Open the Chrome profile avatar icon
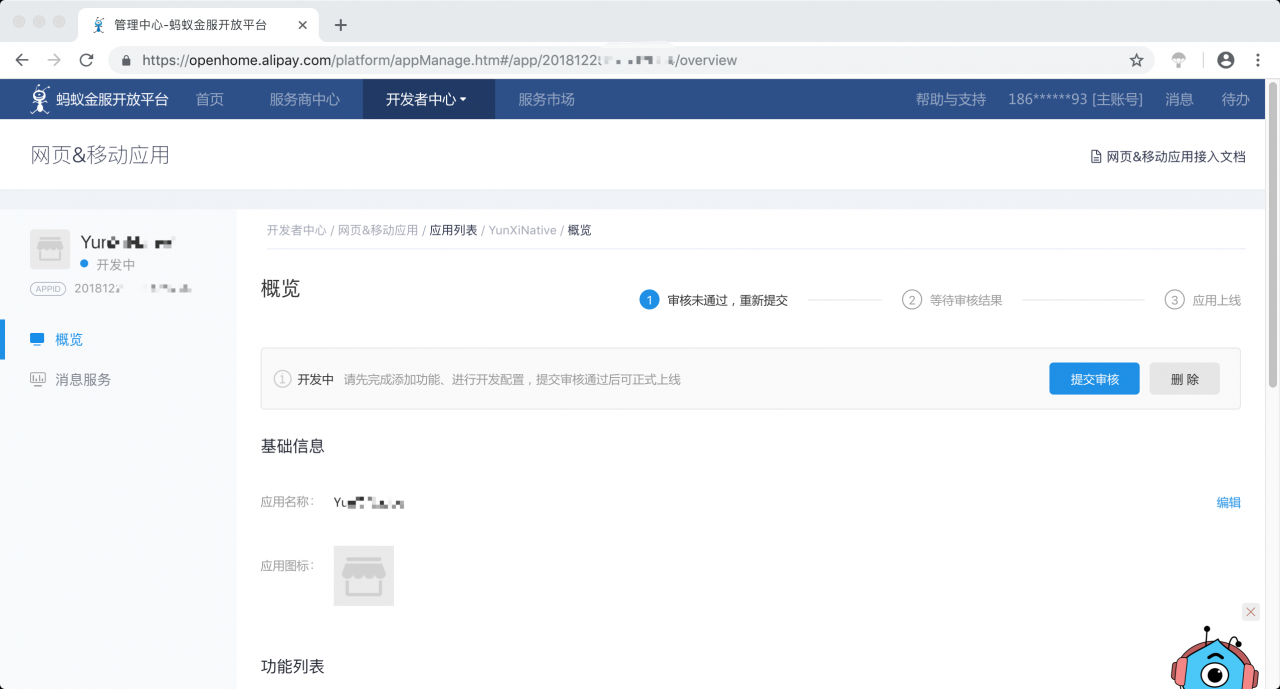The width and height of the screenshot is (1280, 689). click(x=1226, y=60)
